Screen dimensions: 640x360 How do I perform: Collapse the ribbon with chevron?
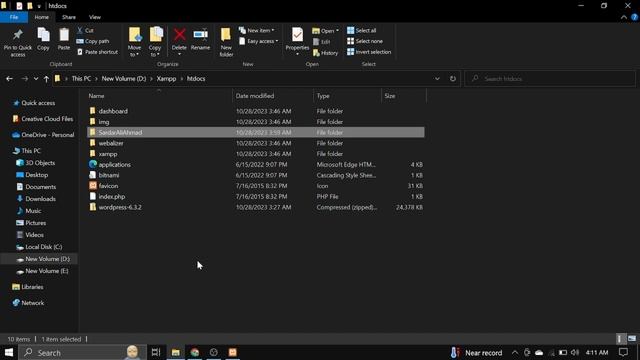point(623,17)
